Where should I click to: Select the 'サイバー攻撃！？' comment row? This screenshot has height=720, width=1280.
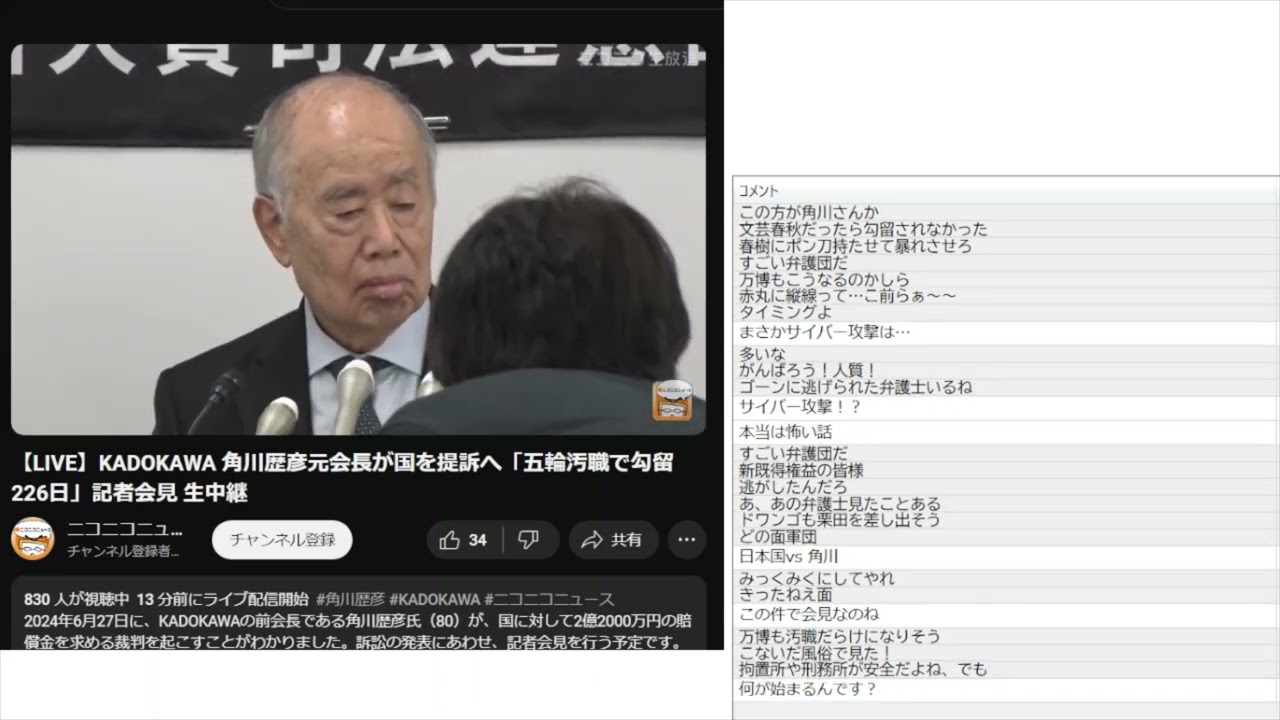coord(800,407)
